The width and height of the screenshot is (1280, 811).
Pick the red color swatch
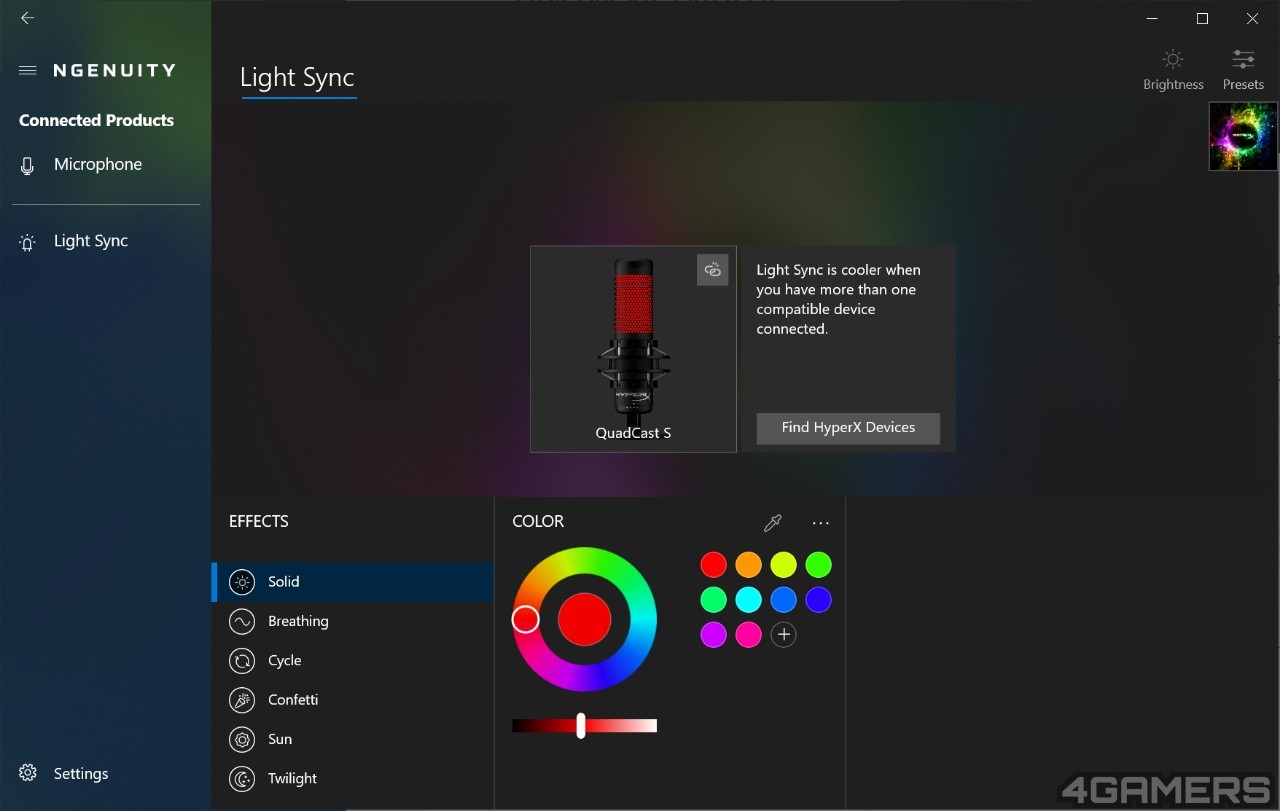coord(713,565)
